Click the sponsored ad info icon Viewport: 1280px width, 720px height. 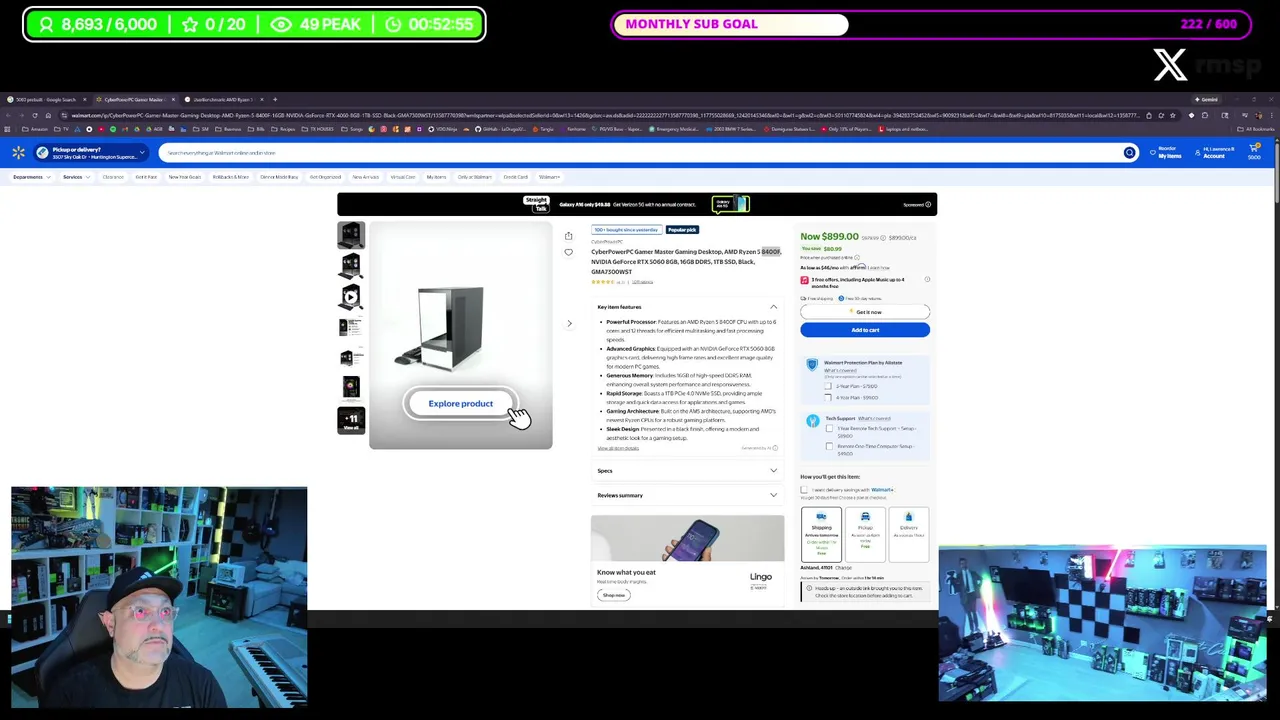[x=928, y=205]
